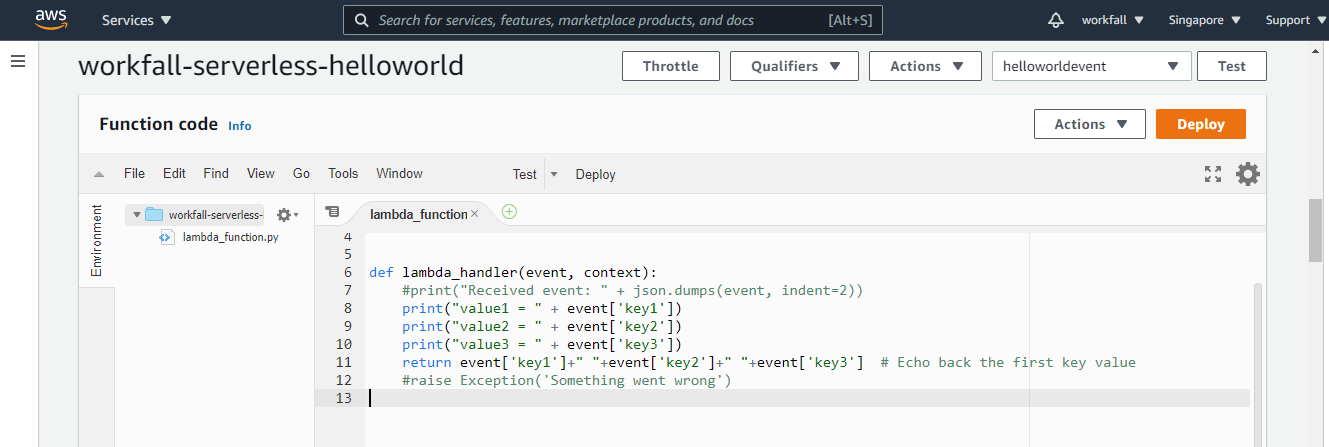Toggle fullscreen editor icon
Screen dimensions: 1329x447
[x=1213, y=174]
